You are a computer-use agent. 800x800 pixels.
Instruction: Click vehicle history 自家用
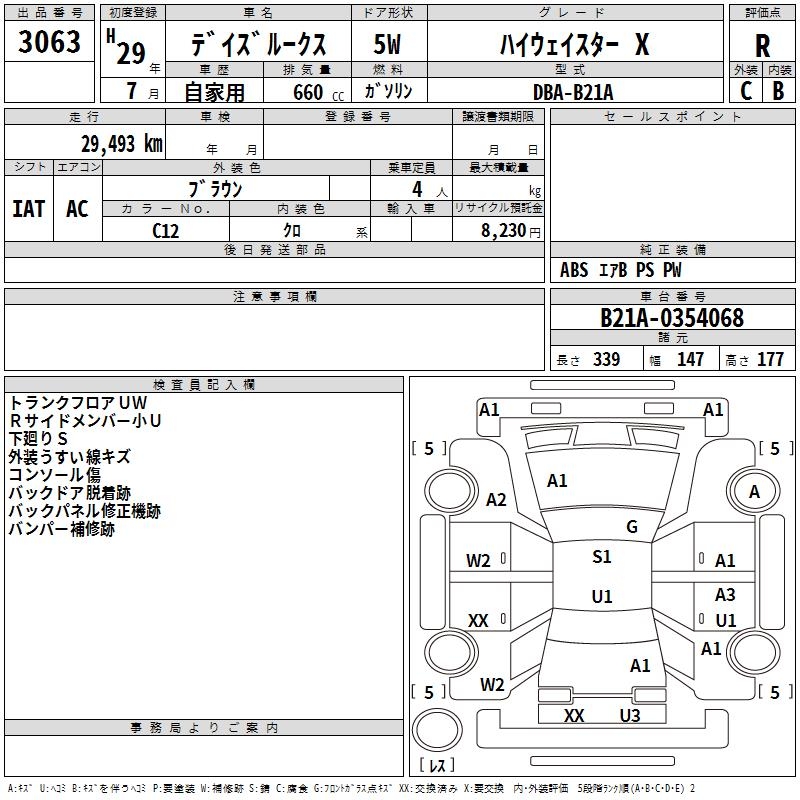pyautogui.click(x=214, y=92)
